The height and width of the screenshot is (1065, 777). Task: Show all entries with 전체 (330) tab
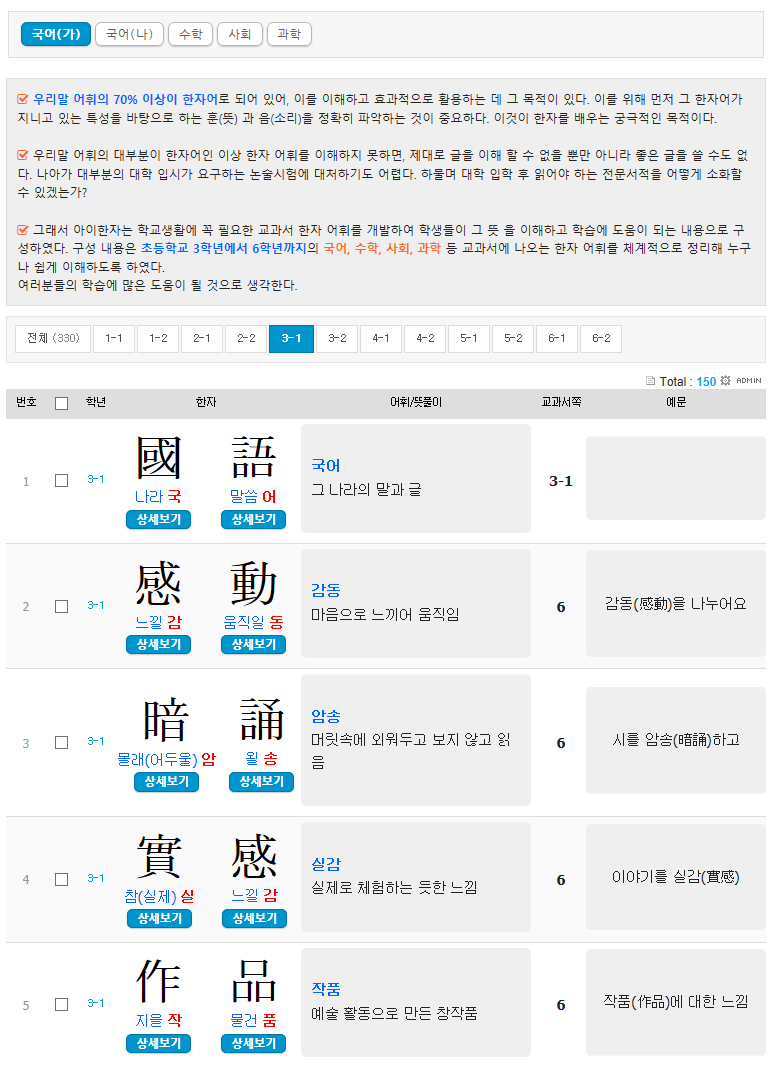(x=53, y=339)
